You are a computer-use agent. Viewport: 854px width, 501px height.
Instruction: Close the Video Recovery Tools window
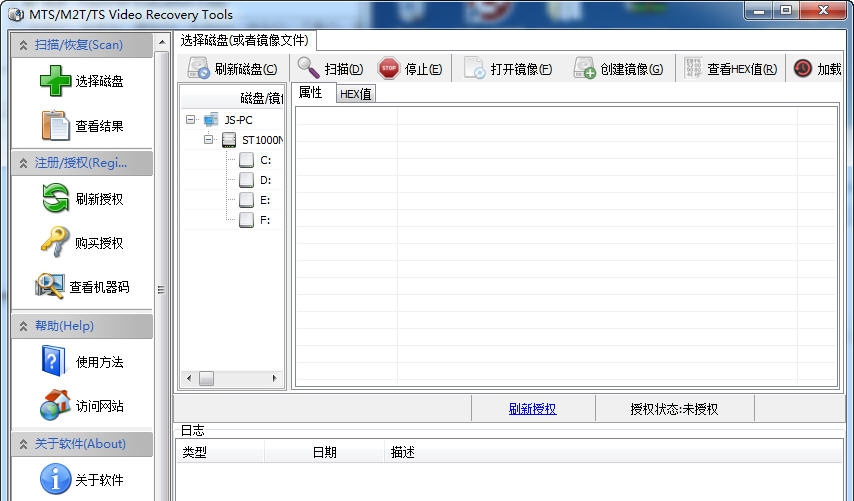pos(823,10)
